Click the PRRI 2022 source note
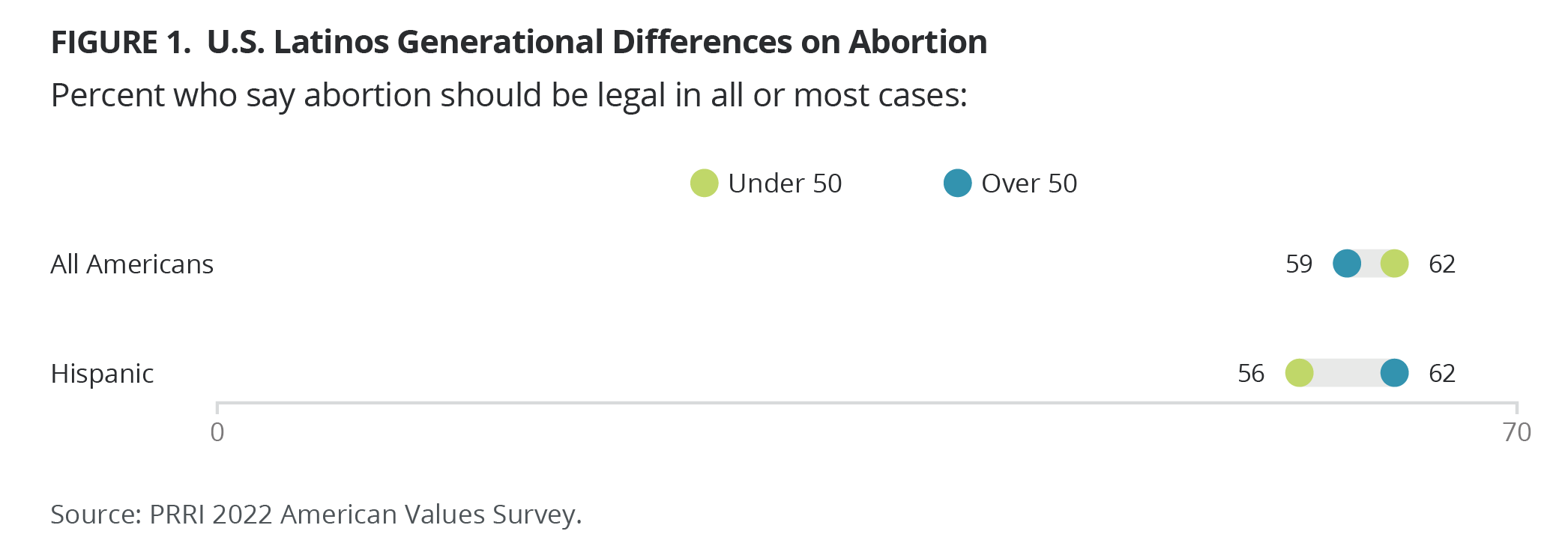1568x552 pixels. pyautogui.click(x=316, y=515)
